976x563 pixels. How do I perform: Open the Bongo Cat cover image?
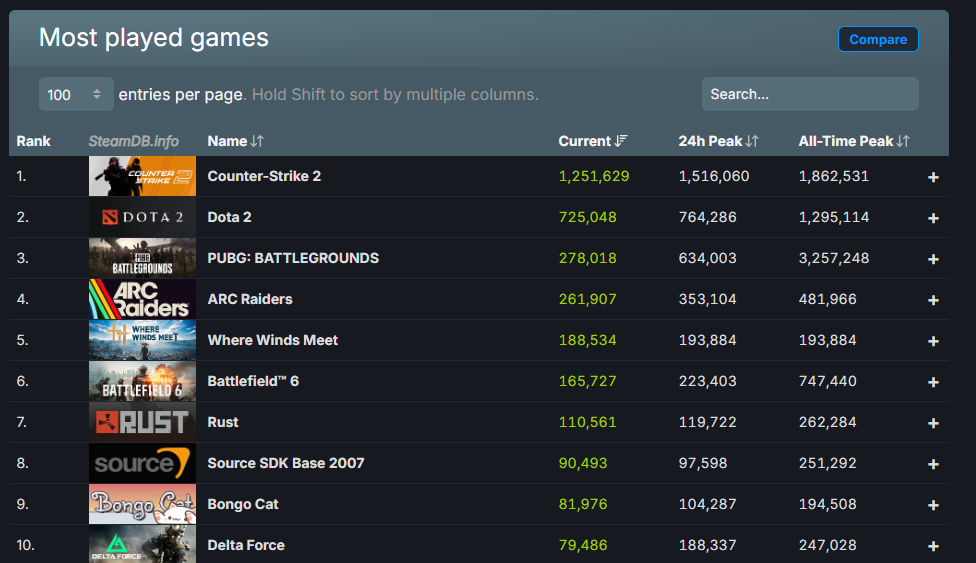142,504
